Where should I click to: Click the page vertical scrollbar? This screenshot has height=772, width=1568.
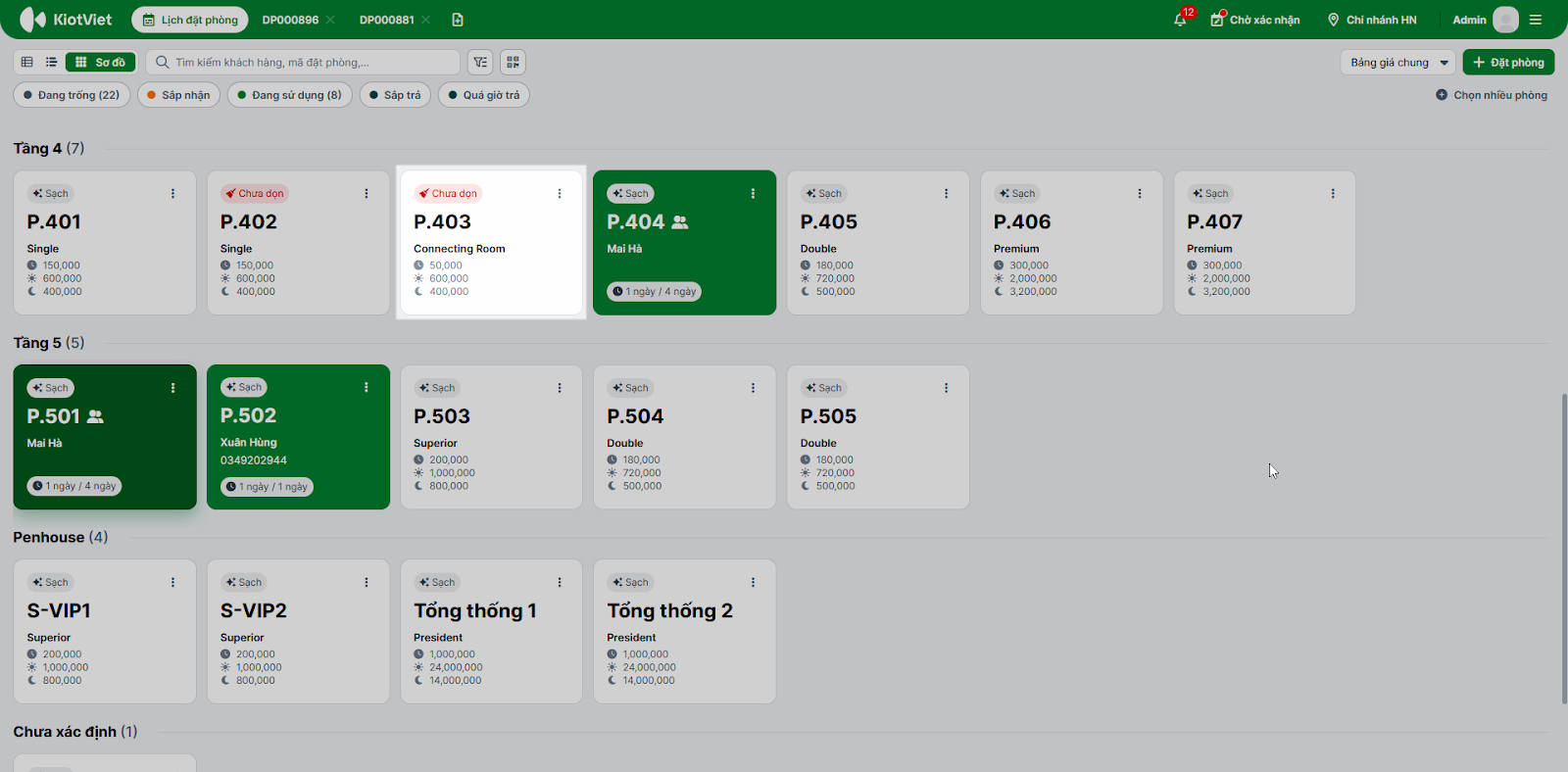coord(1563,549)
